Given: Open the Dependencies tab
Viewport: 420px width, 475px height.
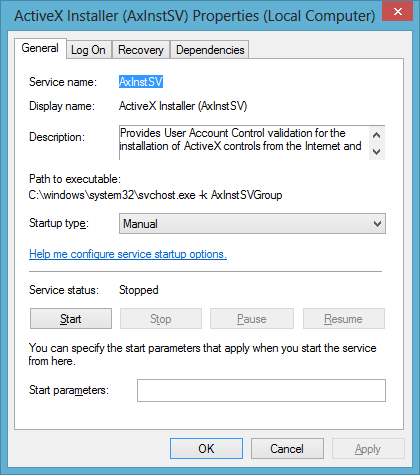Looking at the screenshot, I should 210,50.
